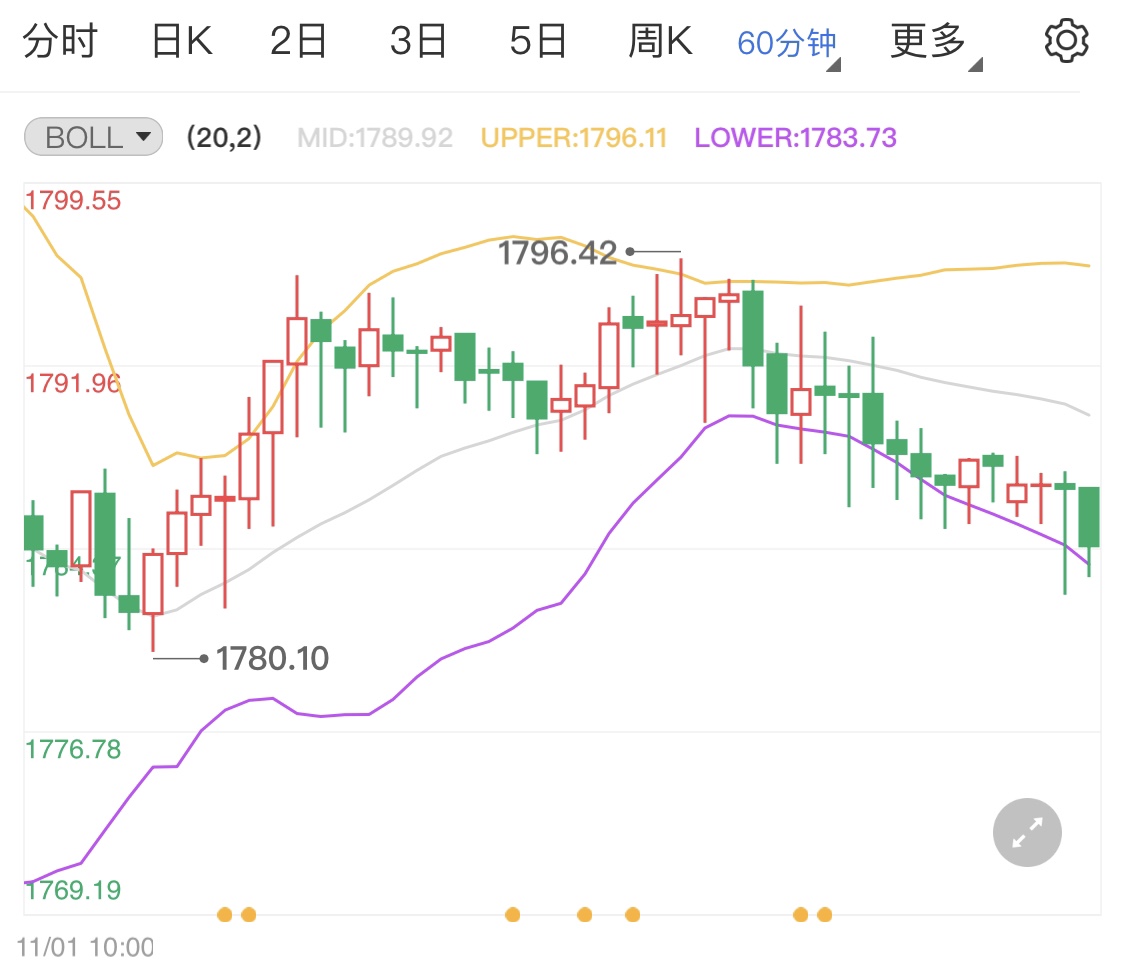This screenshot has height=980, width=1125.
Task: Click the 1780.10 low price annotation
Action: point(273,659)
